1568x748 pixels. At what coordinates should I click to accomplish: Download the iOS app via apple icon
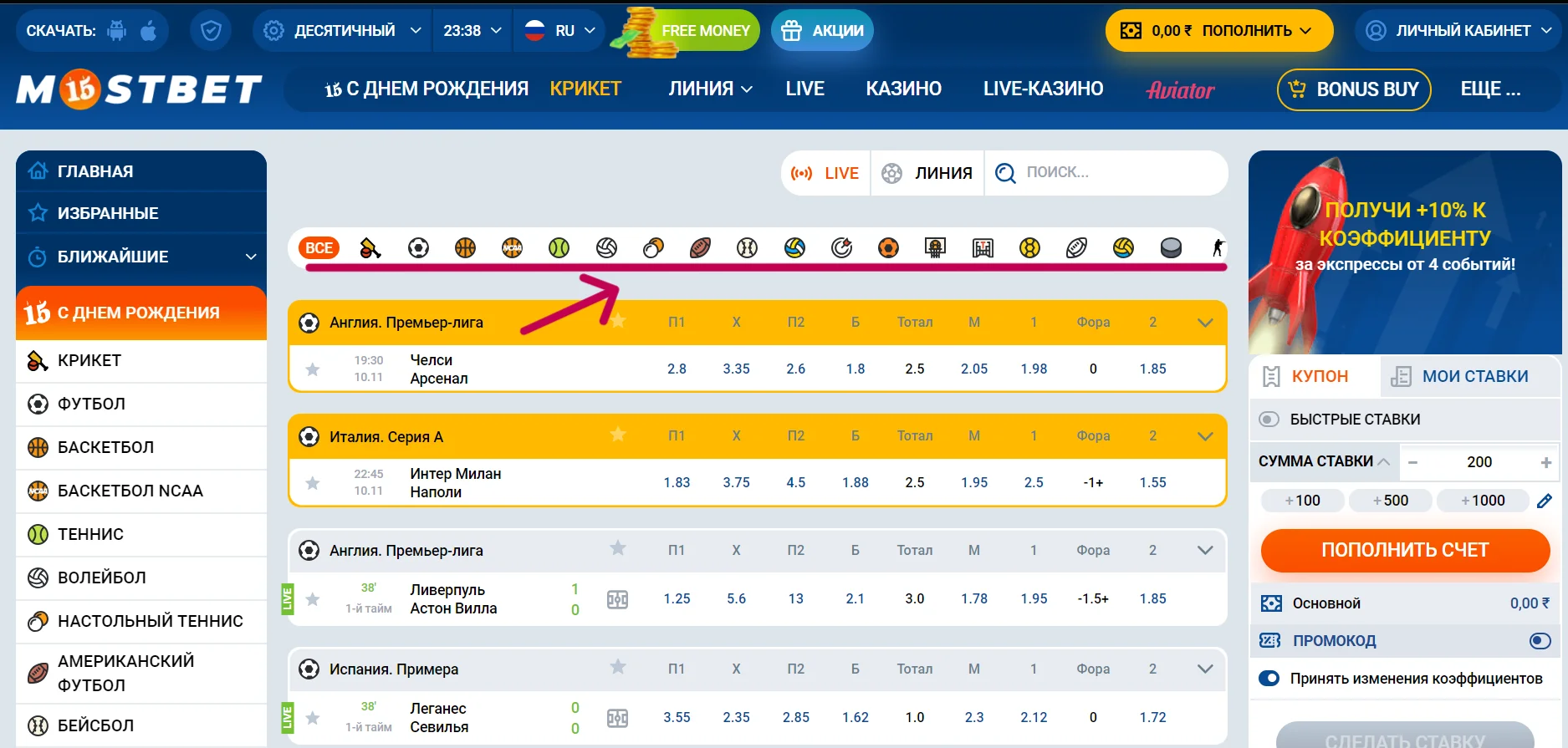[149, 31]
